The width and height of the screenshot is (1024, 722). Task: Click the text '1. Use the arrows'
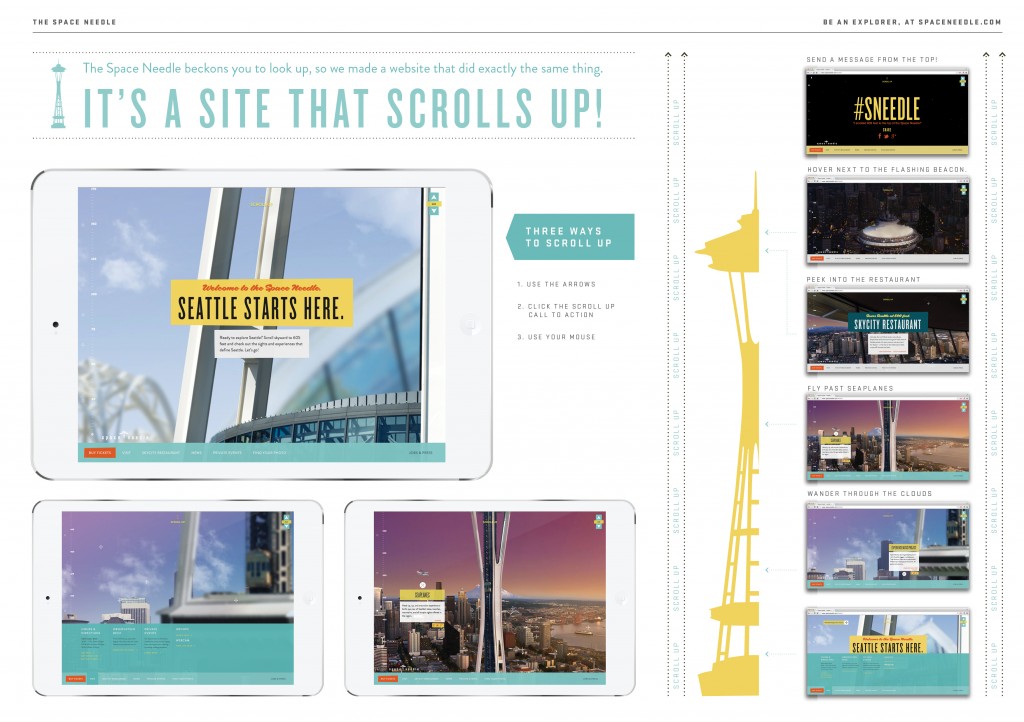[x=556, y=285]
